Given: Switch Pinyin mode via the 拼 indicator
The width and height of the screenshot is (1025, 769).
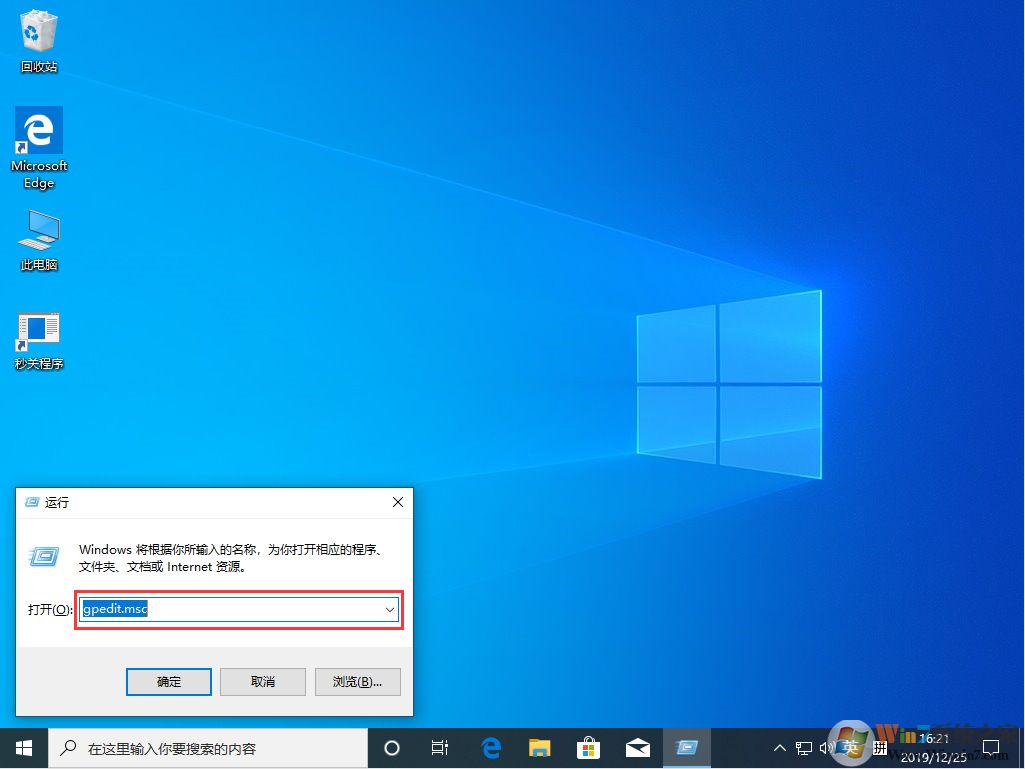Looking at the screenshot, I should point(879,747).
